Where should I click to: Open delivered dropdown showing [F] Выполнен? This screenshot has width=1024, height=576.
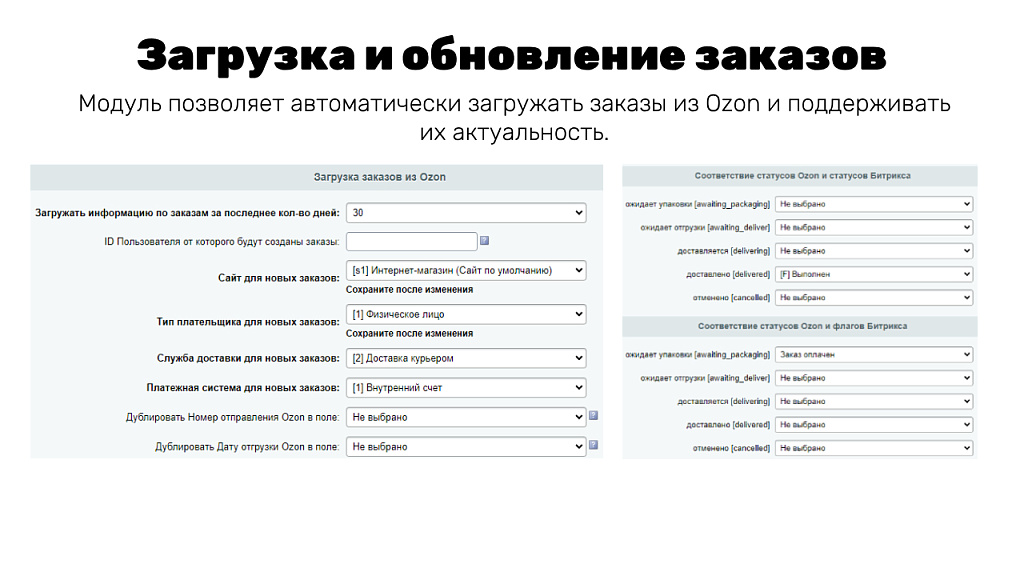point(873,274)
